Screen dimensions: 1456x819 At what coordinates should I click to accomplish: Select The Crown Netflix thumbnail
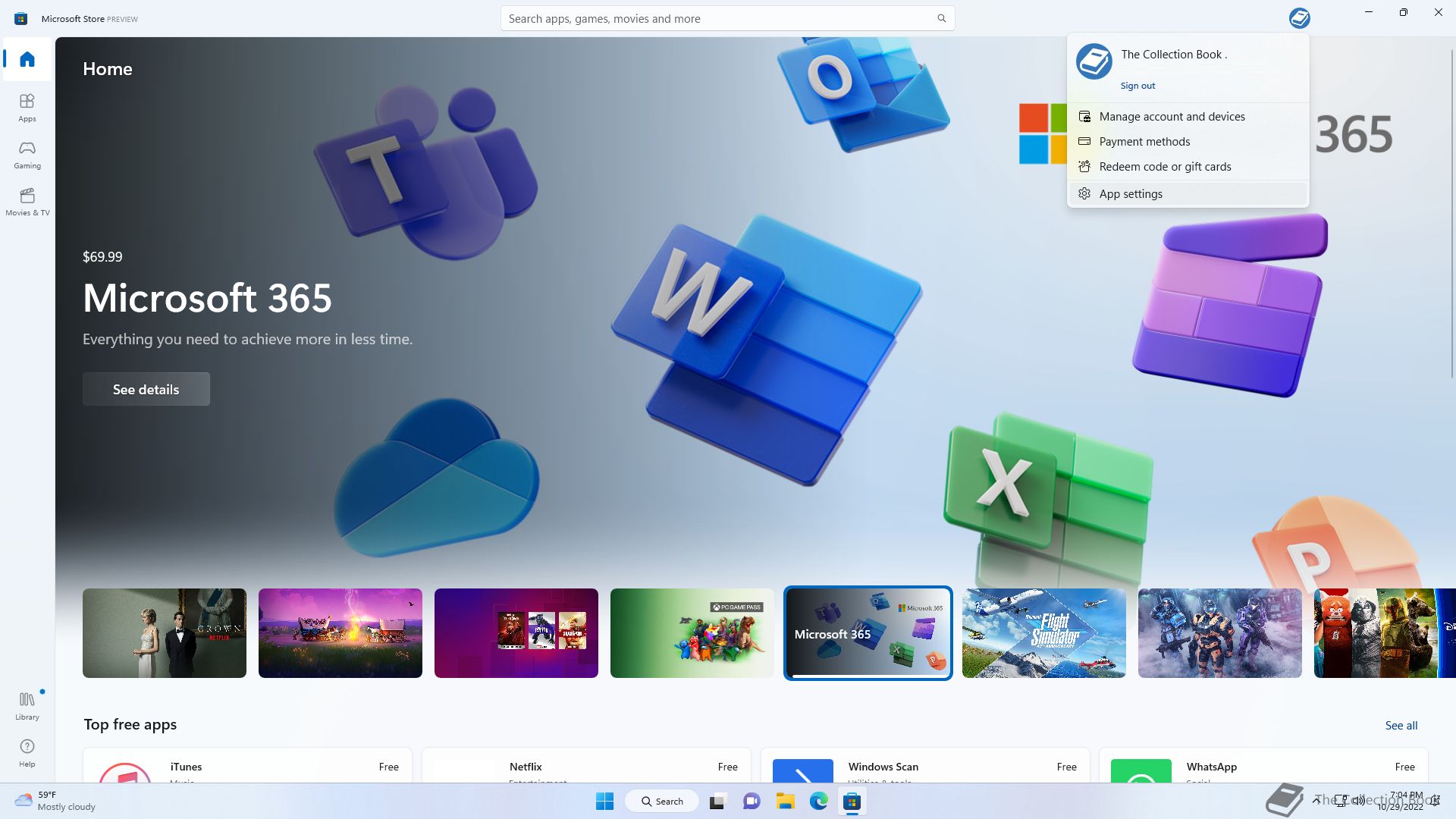coord(165,633)
